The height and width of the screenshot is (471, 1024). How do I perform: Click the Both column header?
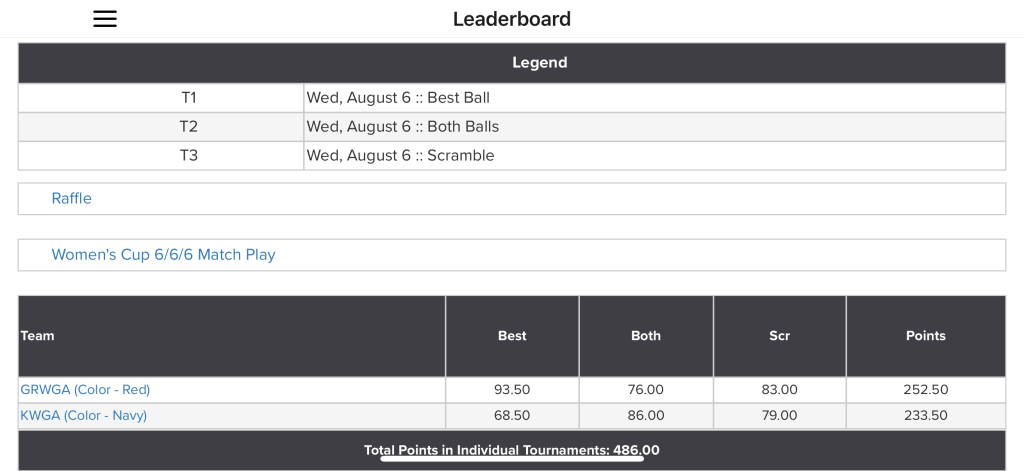[646, 336]
